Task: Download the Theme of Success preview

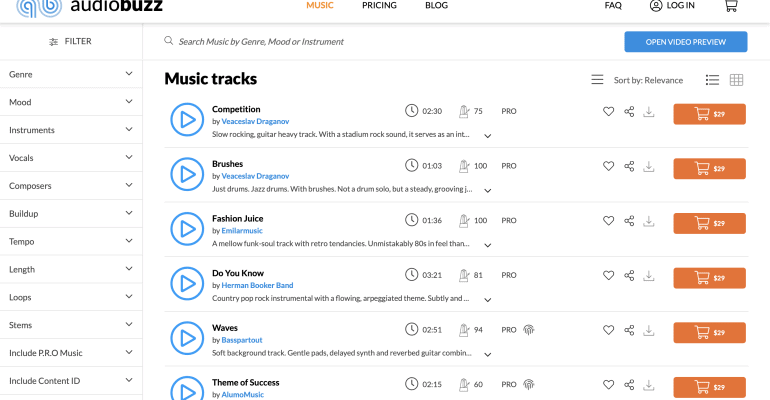Action: [x=649, y=385]
